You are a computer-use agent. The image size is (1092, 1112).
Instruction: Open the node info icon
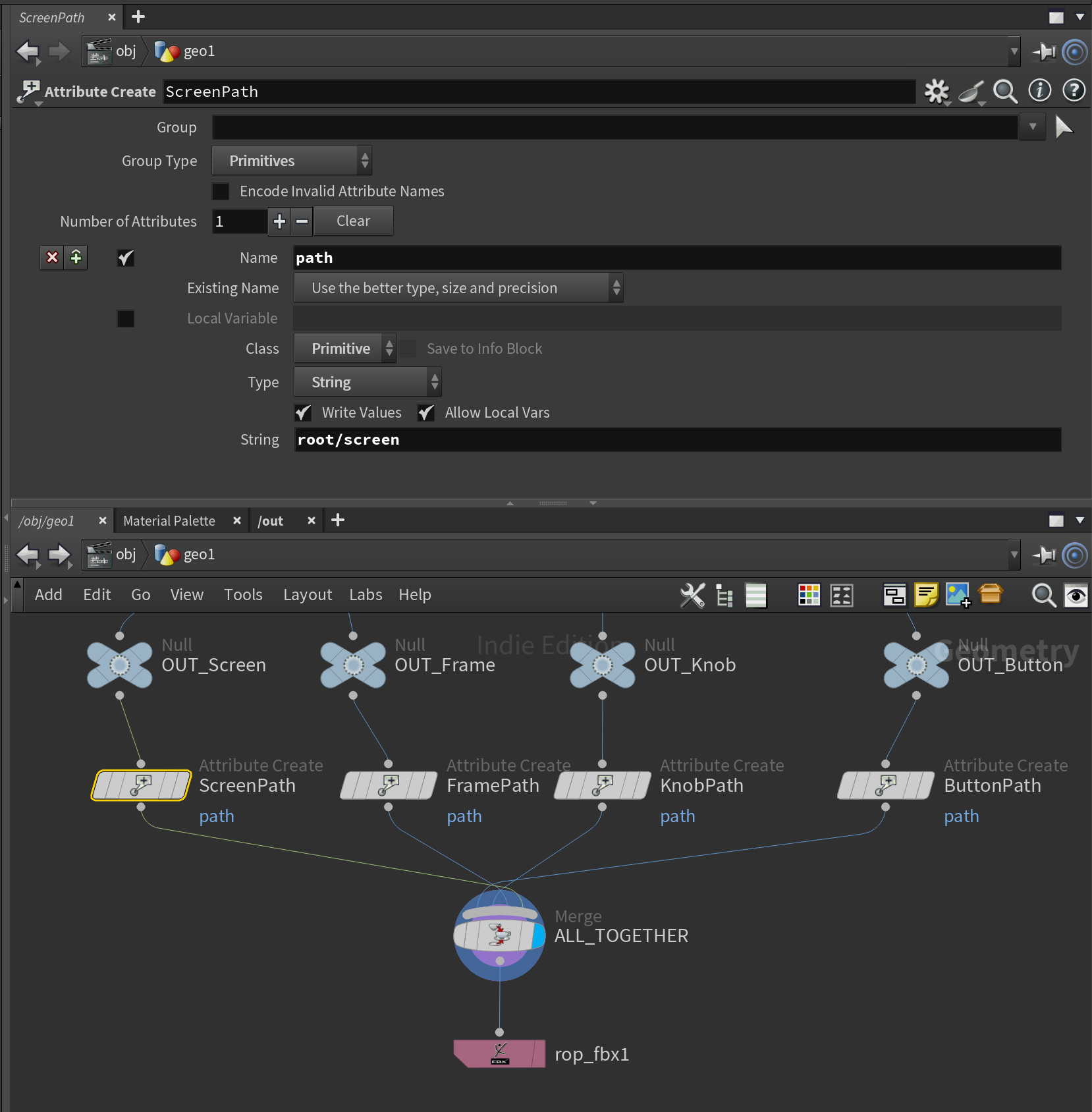point(1040,91)
